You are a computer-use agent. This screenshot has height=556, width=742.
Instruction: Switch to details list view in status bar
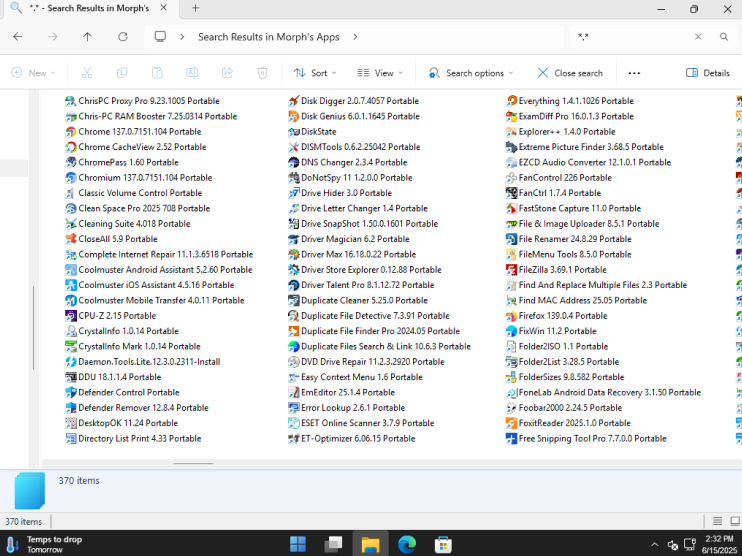[717, 521]
